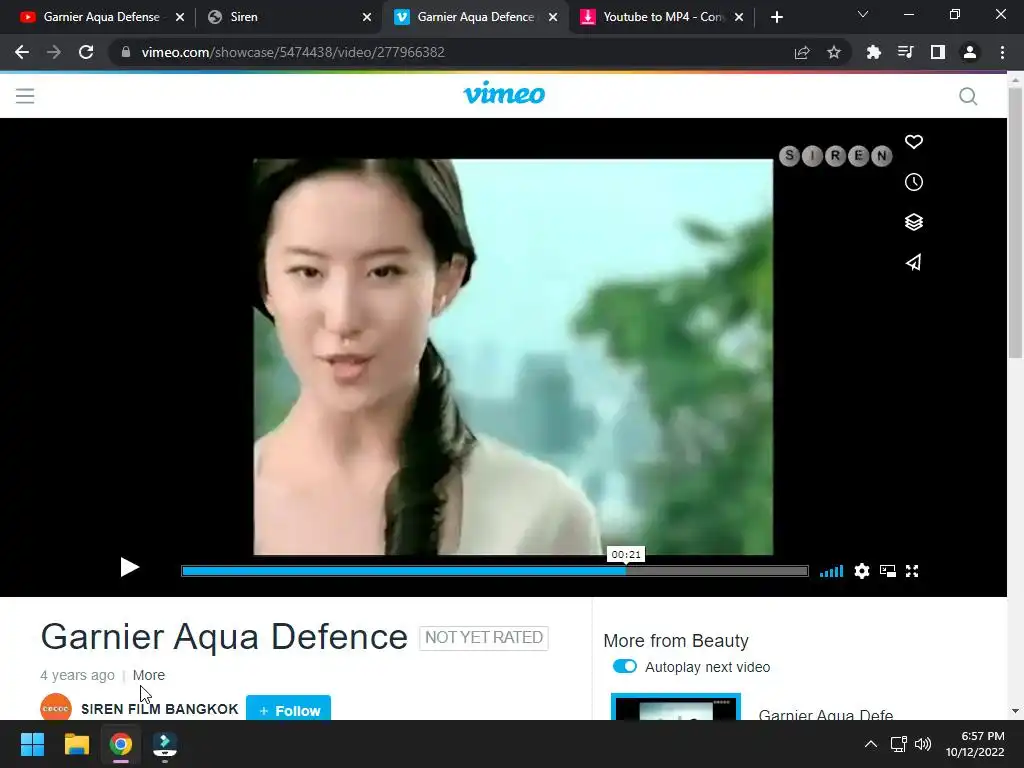1024x768 pixels.
Task: Click the vimeo.com address bar
Action: tap(451, 52)
